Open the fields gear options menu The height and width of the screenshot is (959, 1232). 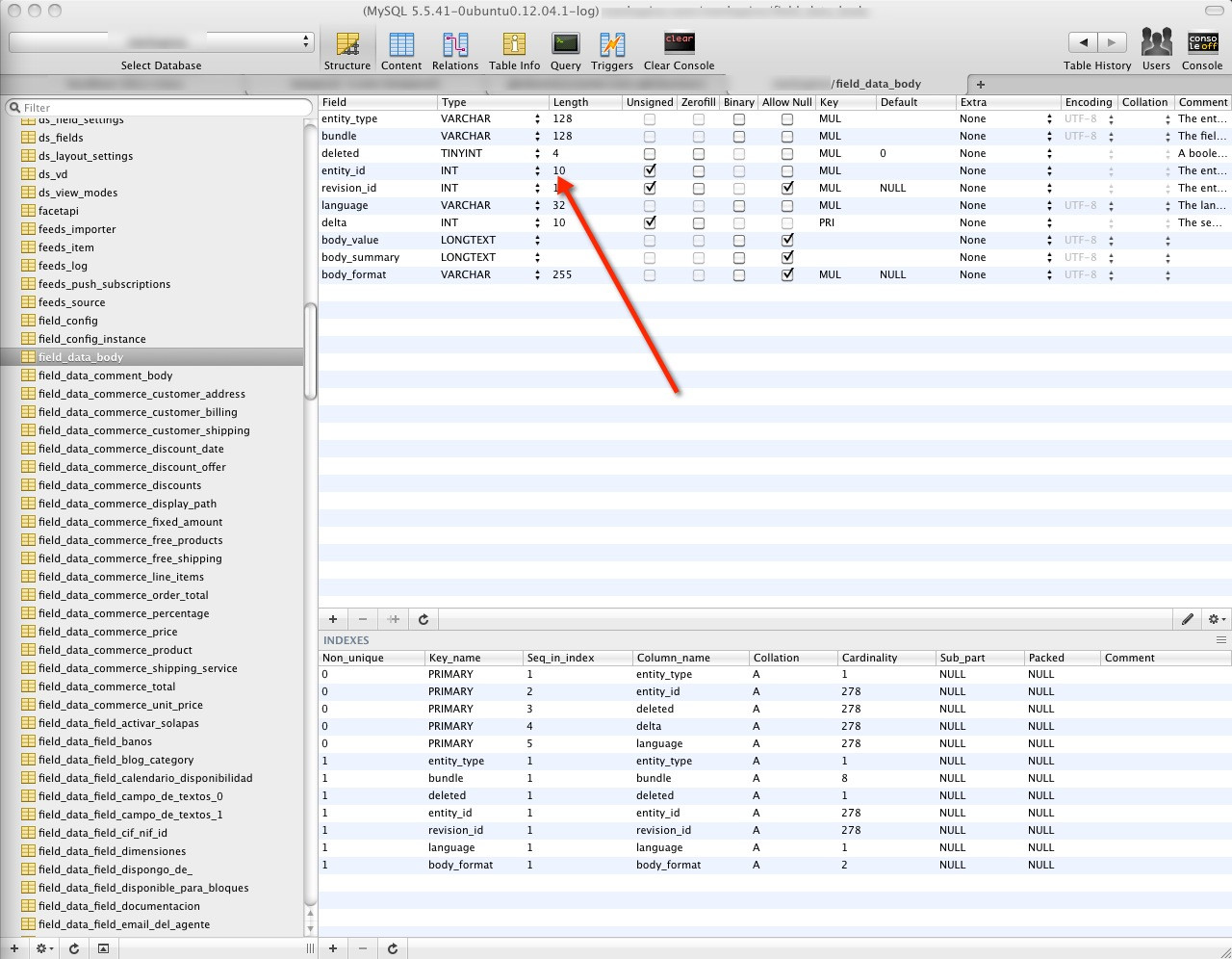pos(1216,619)
